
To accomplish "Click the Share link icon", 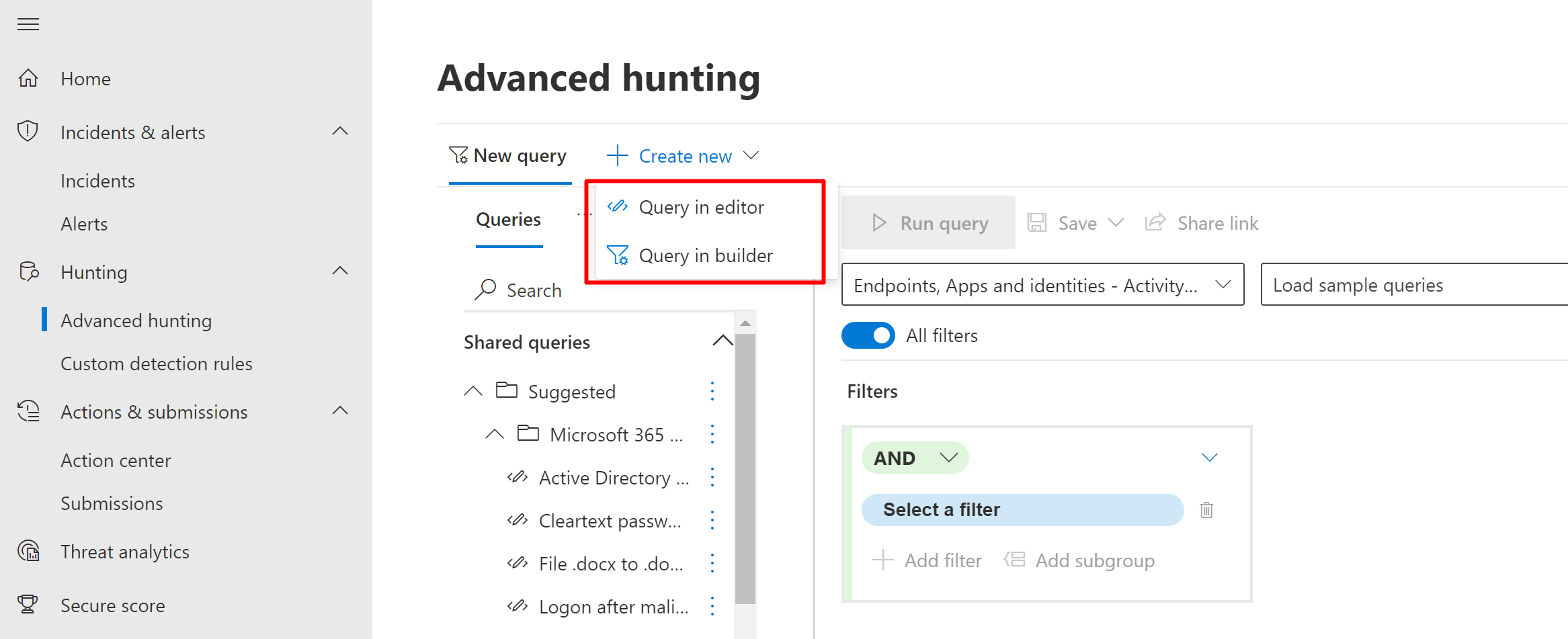I will [1155, 222].
